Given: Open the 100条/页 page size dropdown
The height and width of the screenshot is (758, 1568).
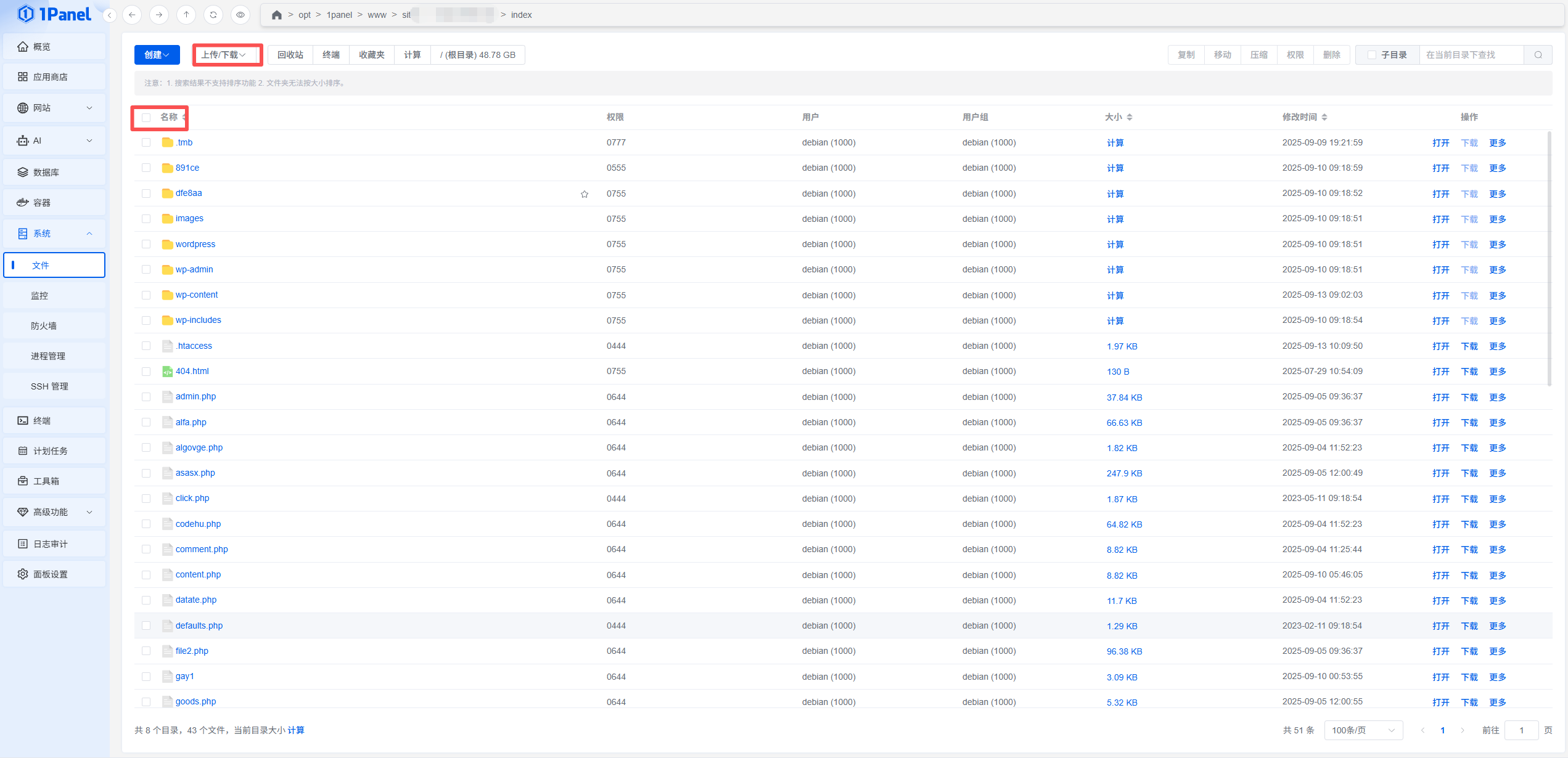Looking at the screenshot, I should [1363, 730].
